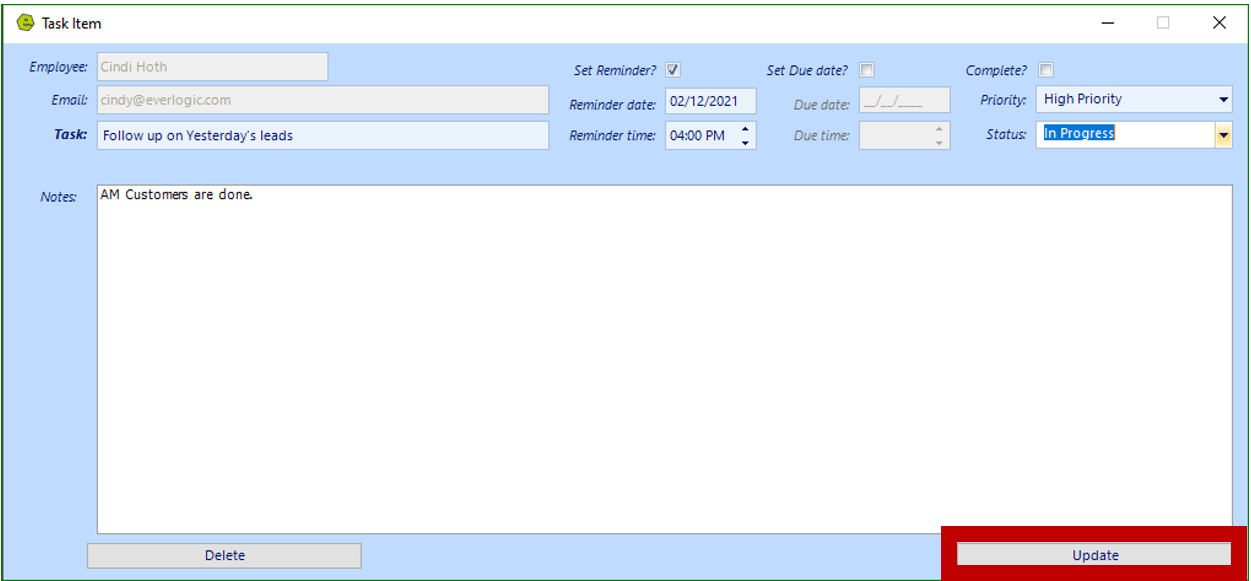Click the 'Employee:' label
This screenshot has width=1251, height=581.
pyautogui.click(x=58, y=67)
